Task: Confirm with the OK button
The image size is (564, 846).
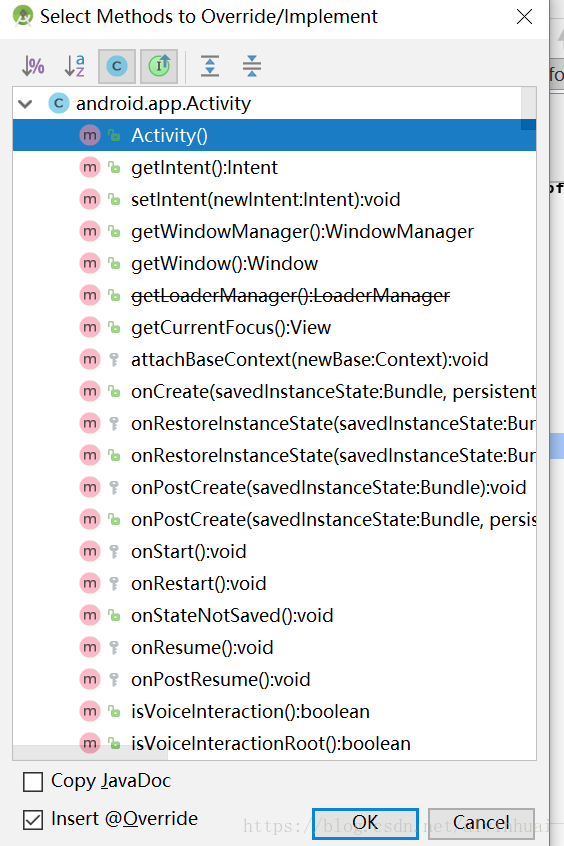Action: click(365, 823)
